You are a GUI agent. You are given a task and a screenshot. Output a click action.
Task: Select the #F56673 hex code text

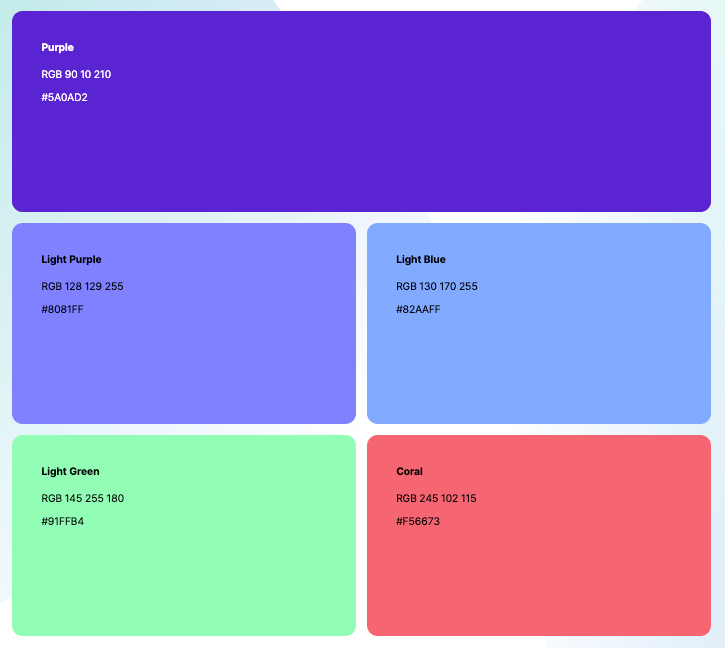pyautogui.click(x=418, y=522)
